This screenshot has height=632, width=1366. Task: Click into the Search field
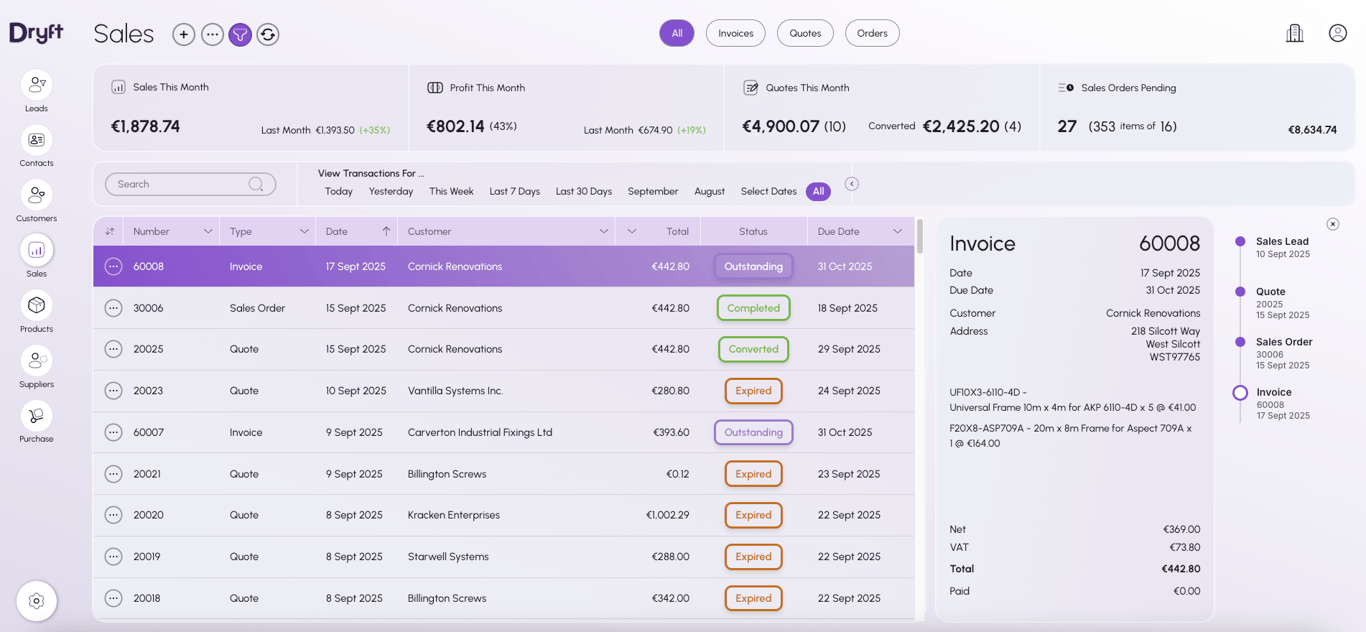pos(180,184)
